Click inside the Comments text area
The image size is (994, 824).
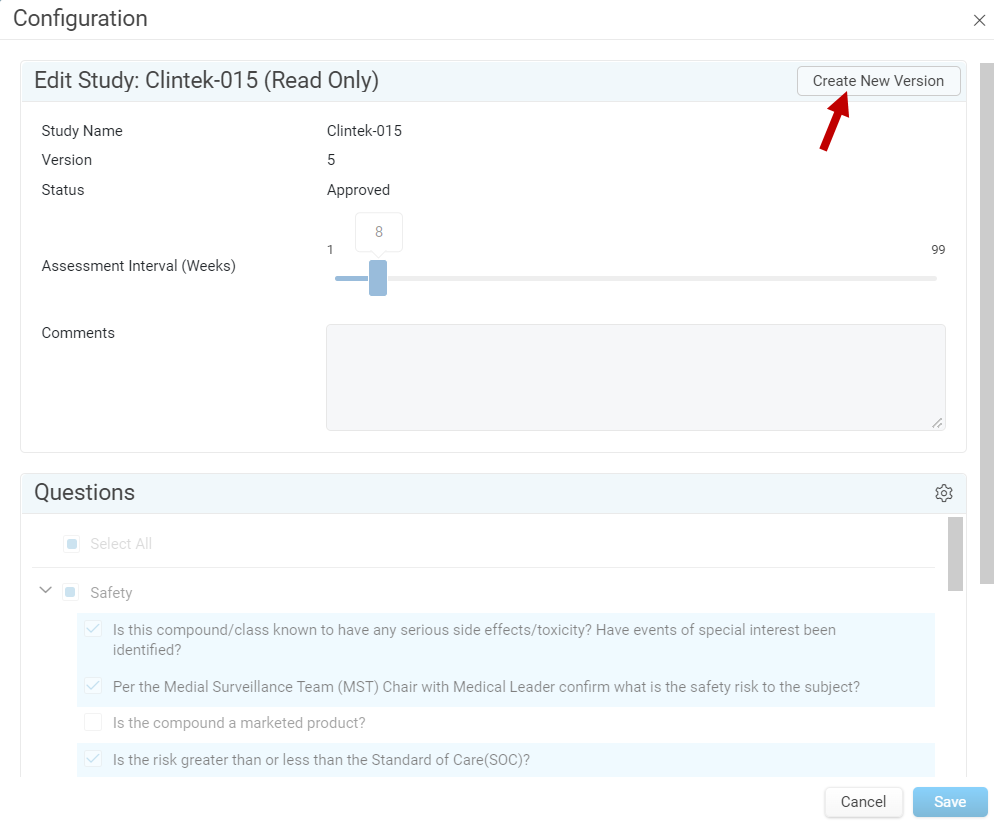tap(635, 377)
